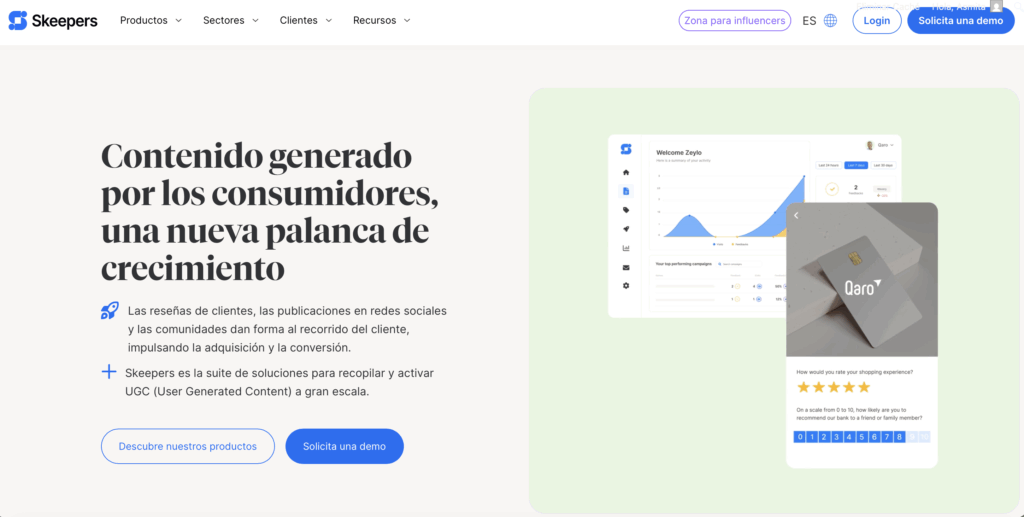Open the bar chart icon in the mockup sidebar

click(626, 248)
